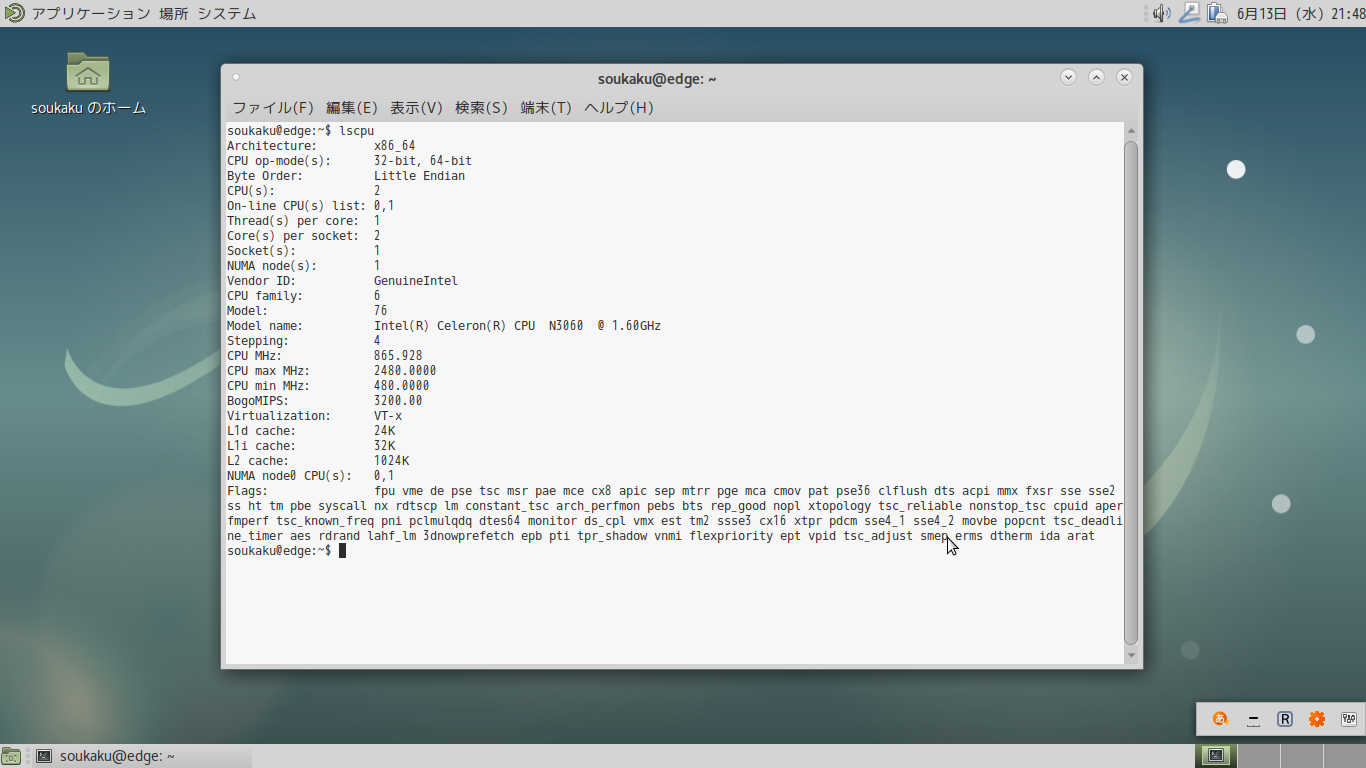Image resolution: width=1366 pixels, height=768 pixels.
Task: Open the soukaku home folder desktop icon
Action: [88, 72]
